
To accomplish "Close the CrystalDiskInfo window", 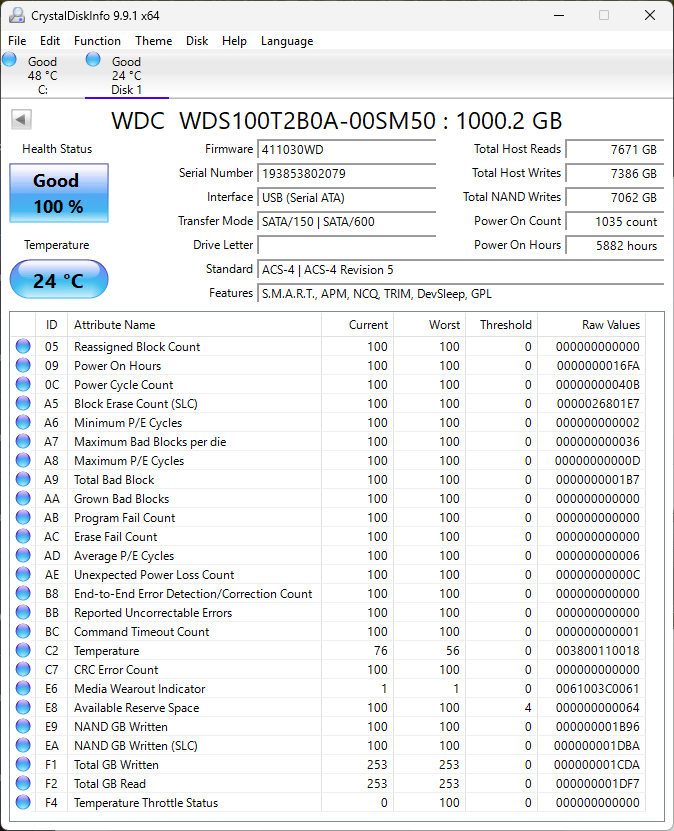I will coord(650,15).
